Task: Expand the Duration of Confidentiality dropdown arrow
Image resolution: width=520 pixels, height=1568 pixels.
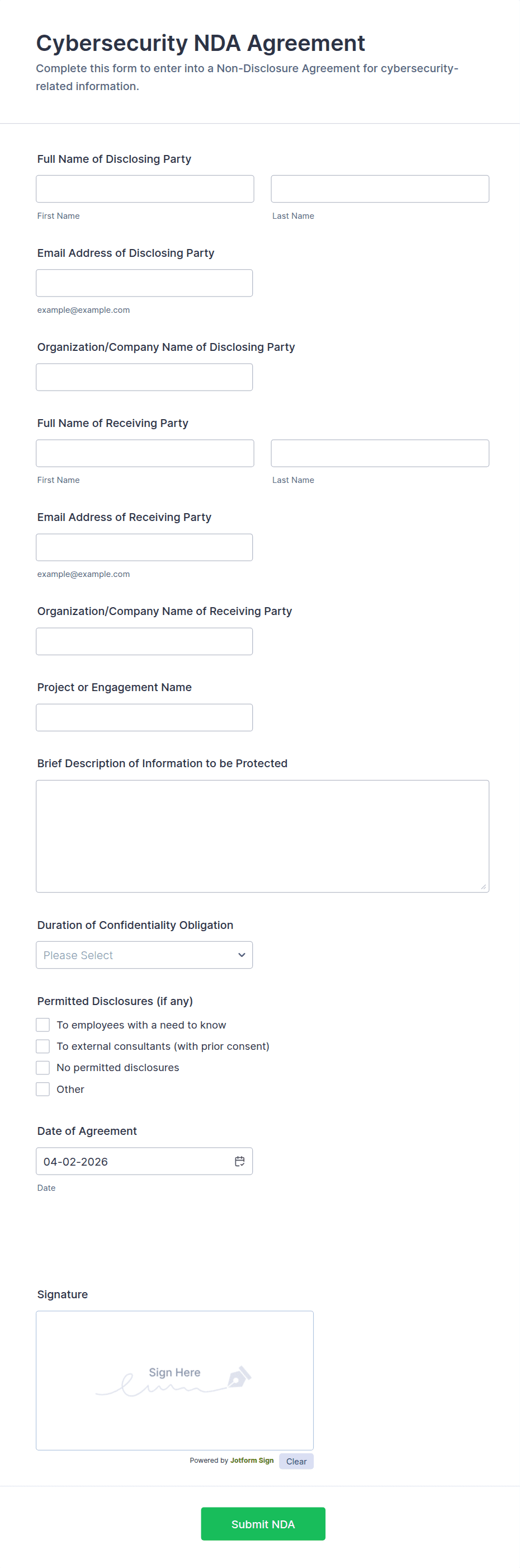Action: [x=242, y=955]
